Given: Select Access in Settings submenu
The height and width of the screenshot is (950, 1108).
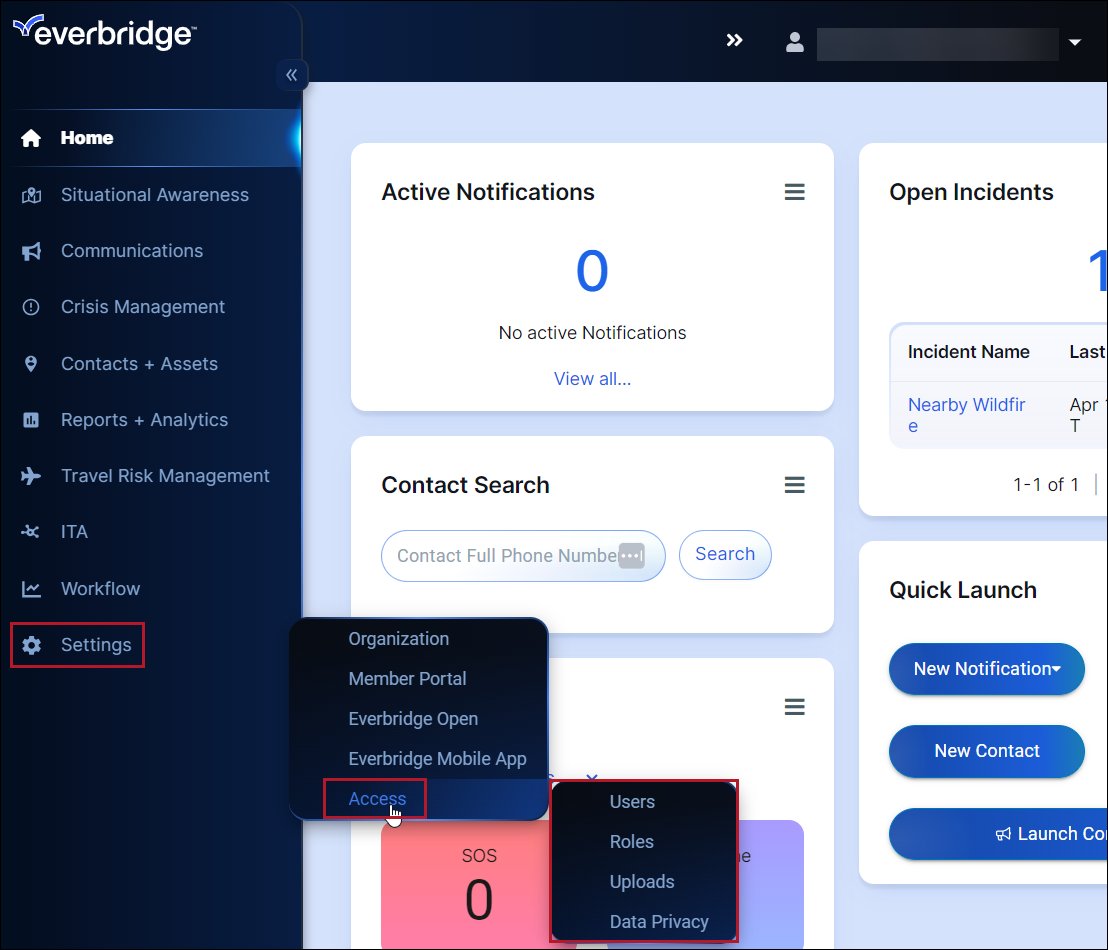Looking at the screenshot, I should (x=377, y=799).
